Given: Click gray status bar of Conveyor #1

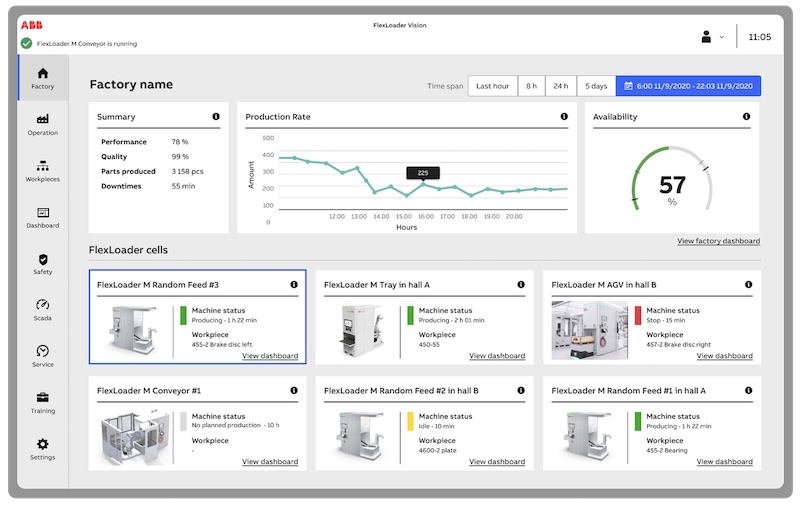Looking at the screenshot, I should click(x=183, y=421).
